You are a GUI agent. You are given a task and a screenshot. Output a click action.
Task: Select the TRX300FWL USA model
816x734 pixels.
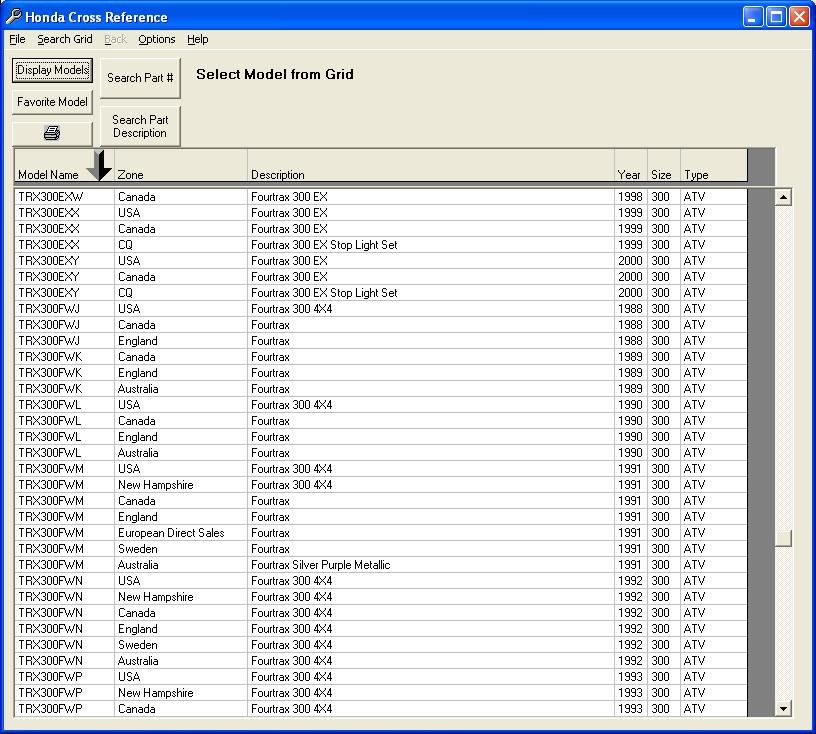click(381, 405)
